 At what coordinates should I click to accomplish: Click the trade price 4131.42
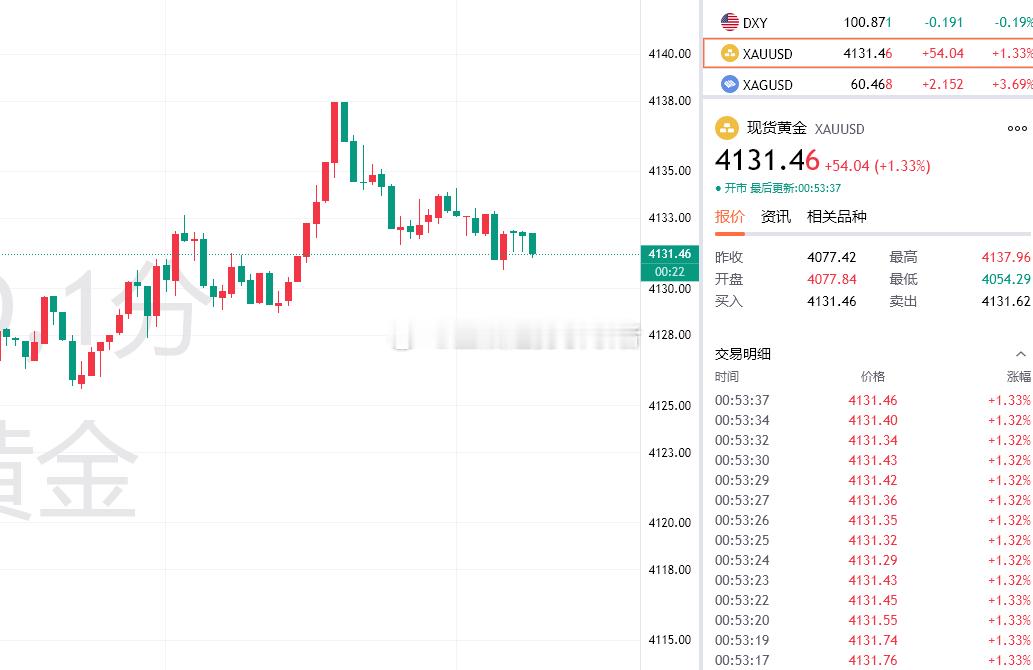coord(873,480)
